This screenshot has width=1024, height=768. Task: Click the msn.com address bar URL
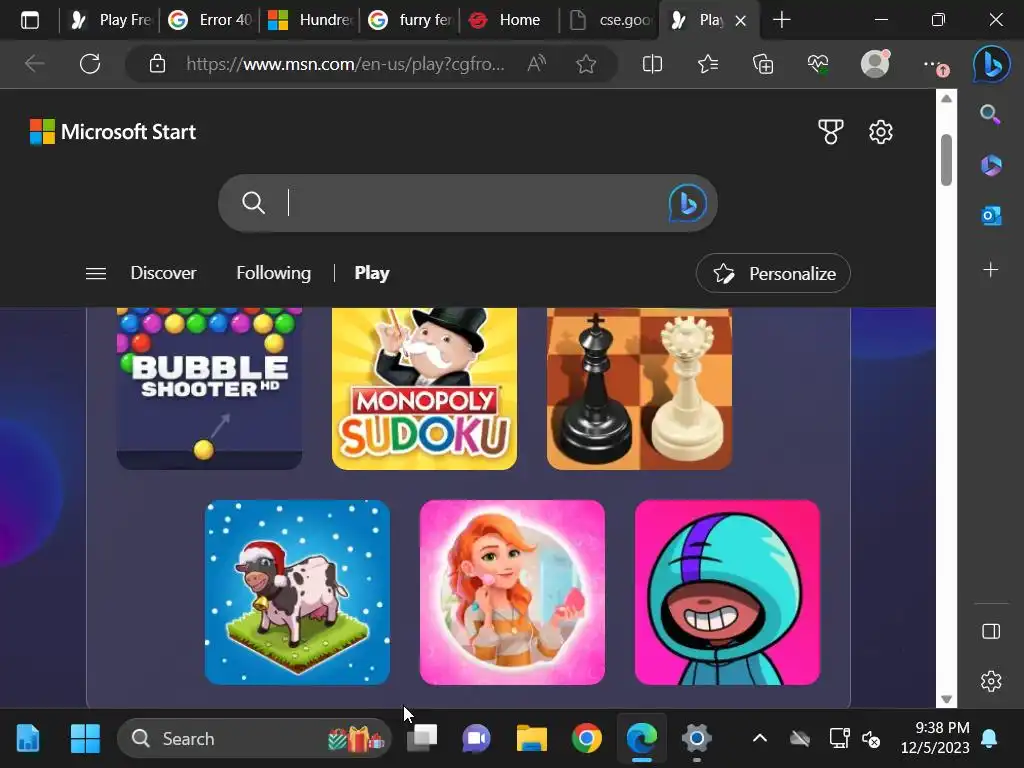[345, 64]
